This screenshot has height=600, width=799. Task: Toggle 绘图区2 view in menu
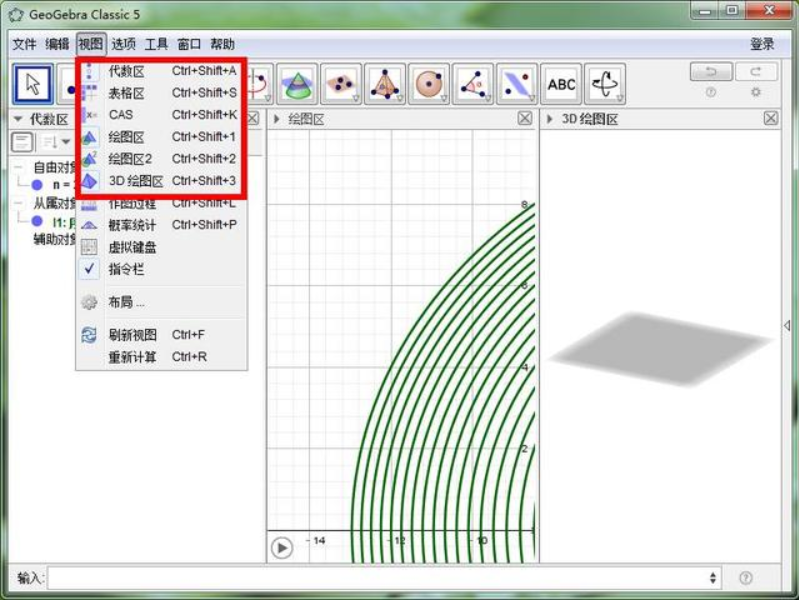tap(163, 159)
